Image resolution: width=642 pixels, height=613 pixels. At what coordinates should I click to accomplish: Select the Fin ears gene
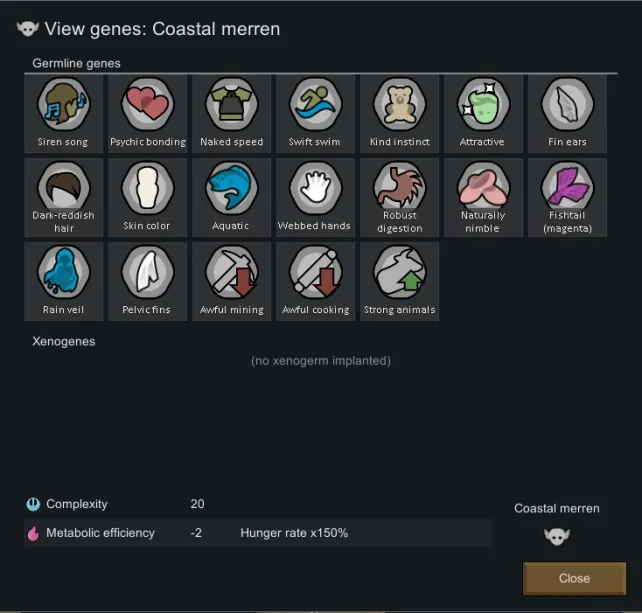(567, 113)
